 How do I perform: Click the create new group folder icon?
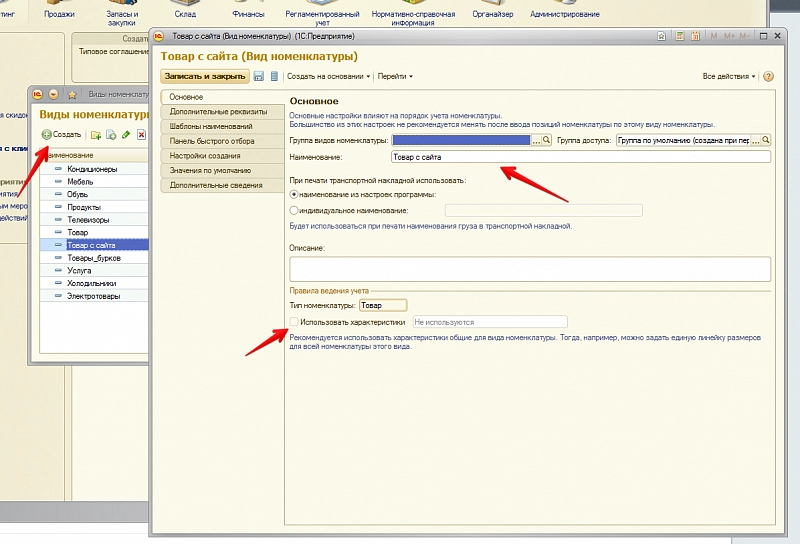point(95,134)
